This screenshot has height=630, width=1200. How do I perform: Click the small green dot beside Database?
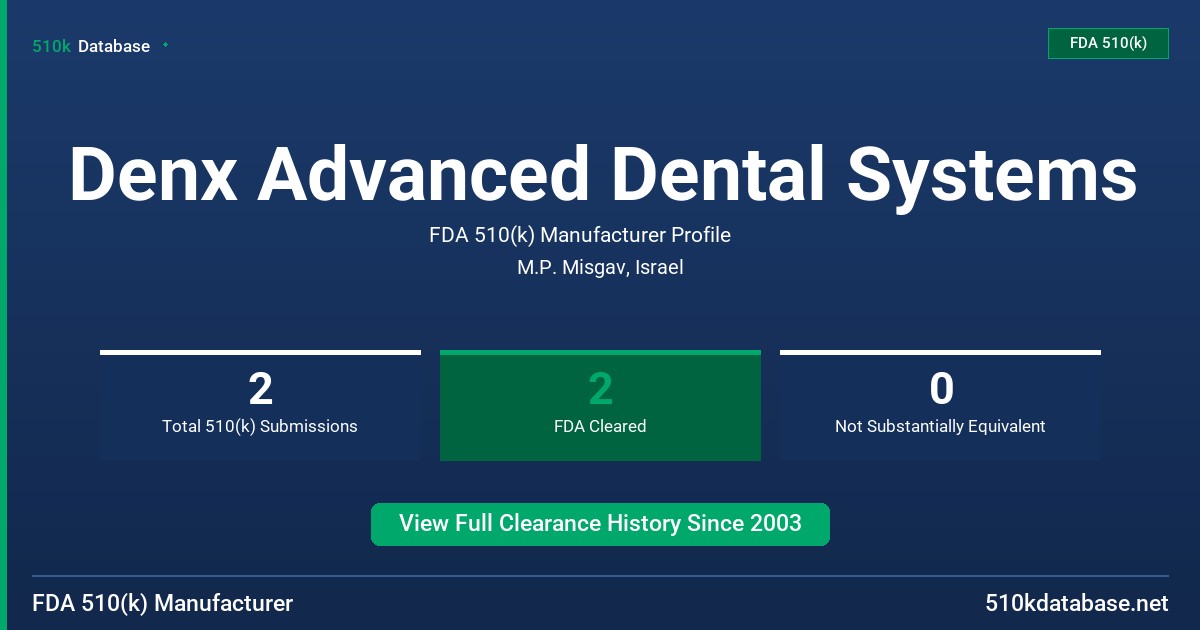(165, 45)
